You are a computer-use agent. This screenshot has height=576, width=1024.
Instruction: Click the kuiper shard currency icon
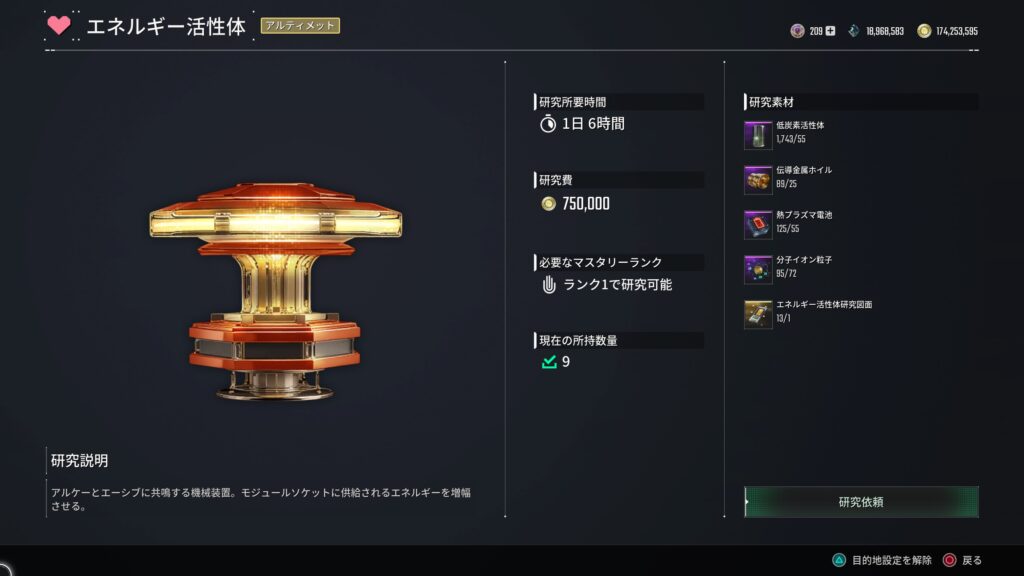click(854, 31)
